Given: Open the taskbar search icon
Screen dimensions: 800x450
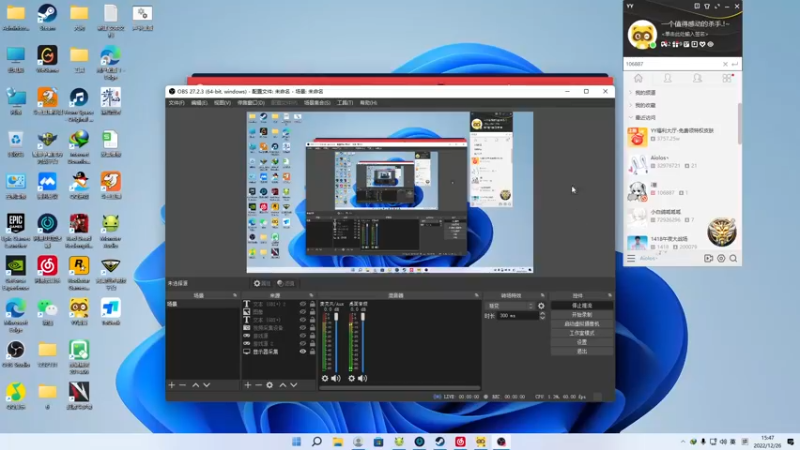Looking at the screenshot, I should point(317,442).
